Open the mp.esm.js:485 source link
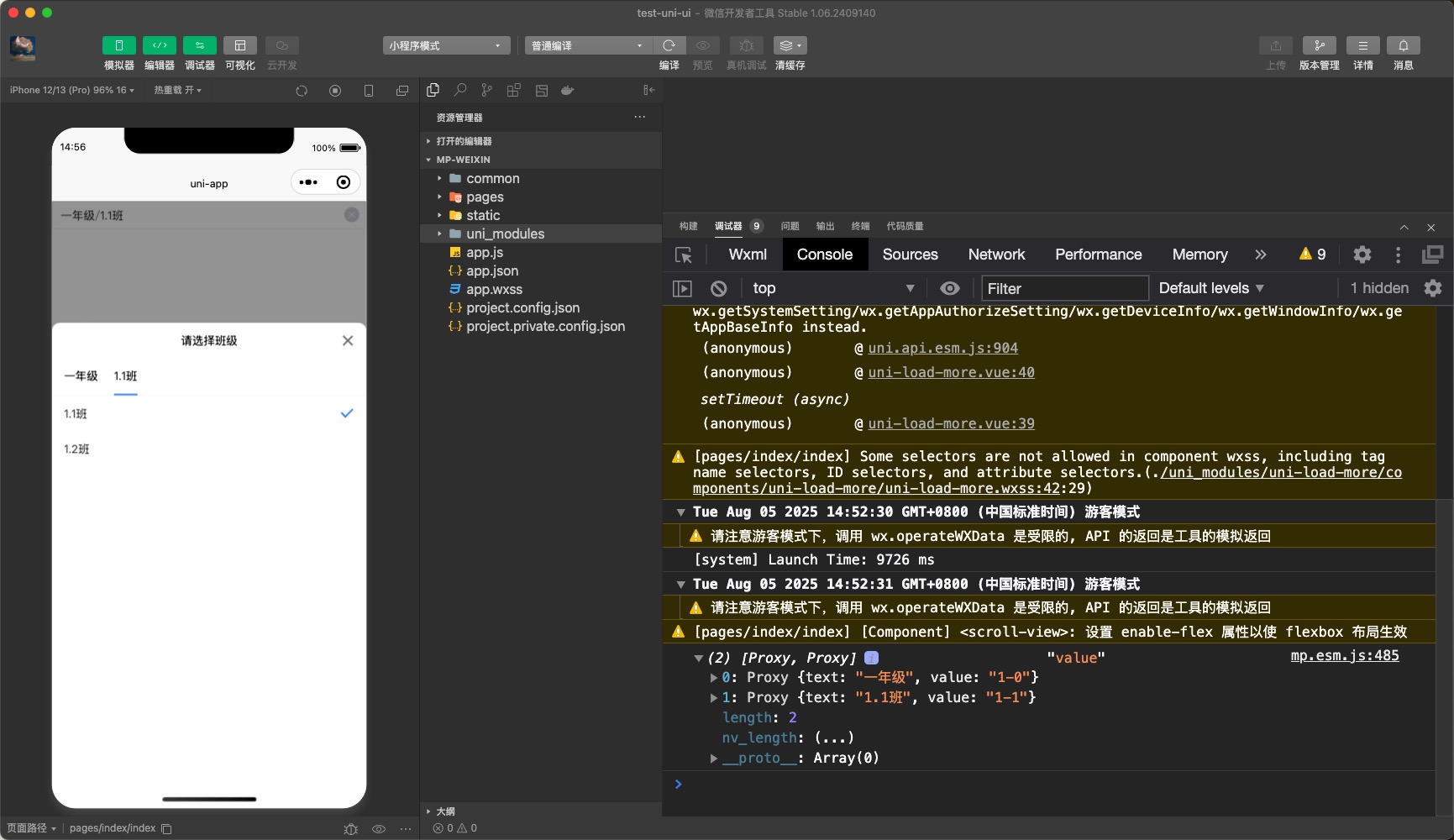Screen dimensions: 1454x840 [1345, 655]
